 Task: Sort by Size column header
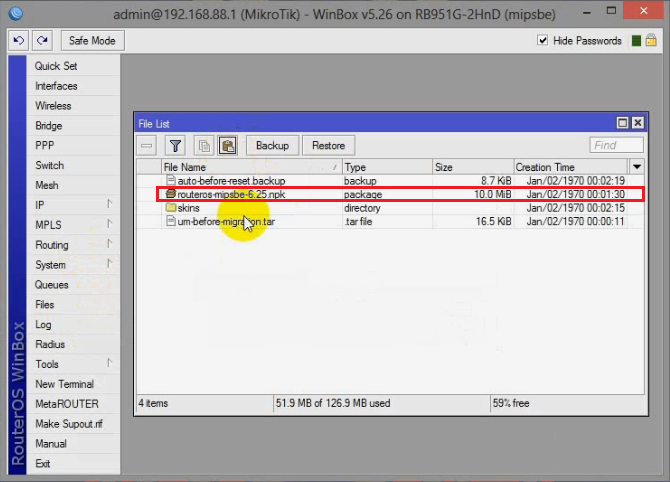(473, 167)
